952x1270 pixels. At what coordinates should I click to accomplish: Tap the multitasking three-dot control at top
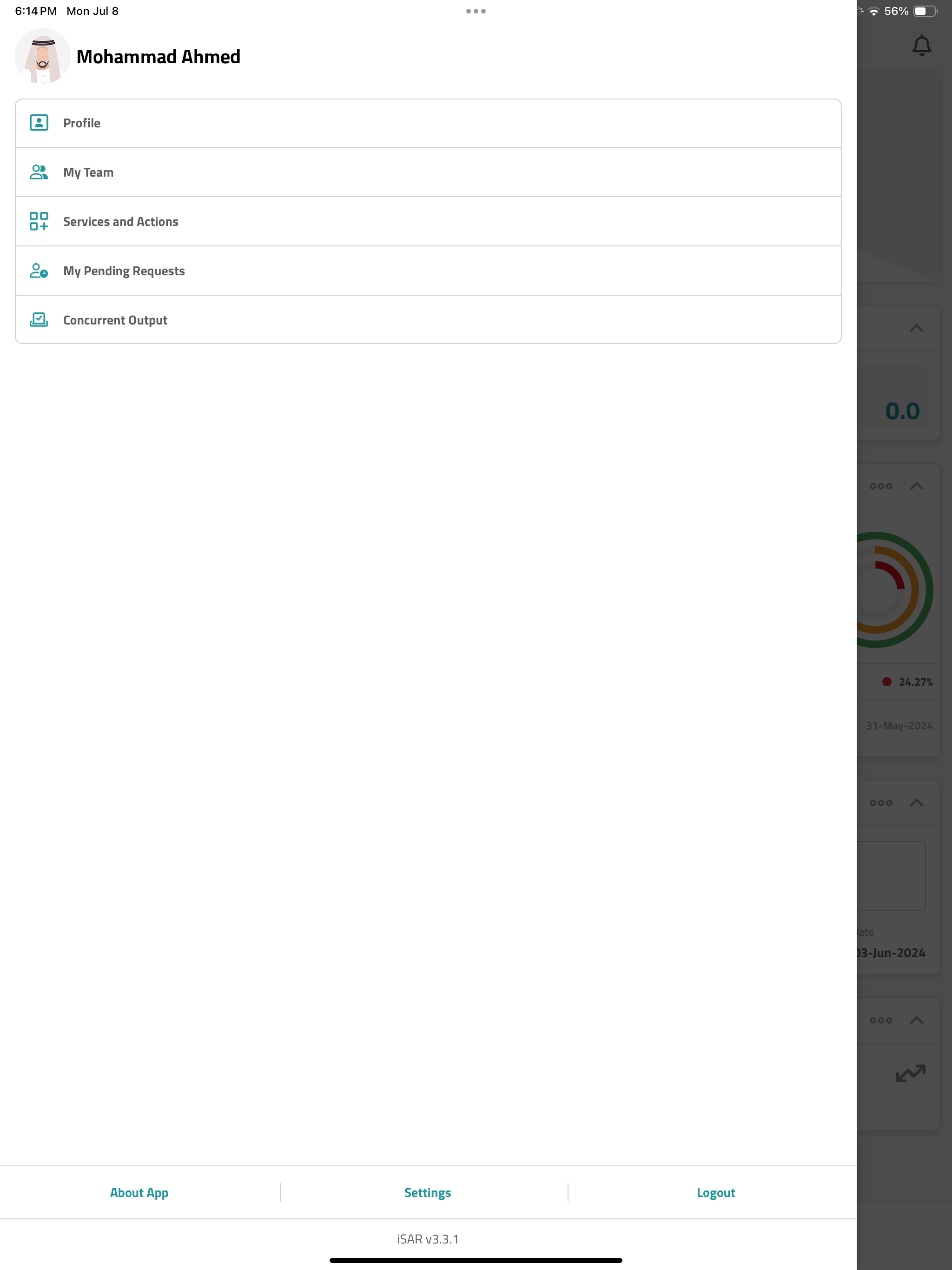click(x=476, y=11)
